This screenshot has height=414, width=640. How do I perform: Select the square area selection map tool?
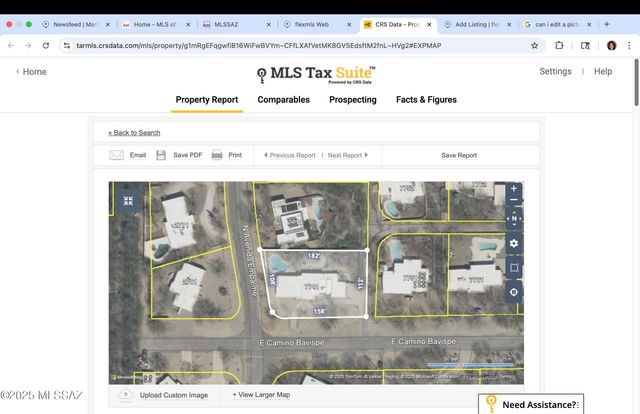click(x=514, y=267)
